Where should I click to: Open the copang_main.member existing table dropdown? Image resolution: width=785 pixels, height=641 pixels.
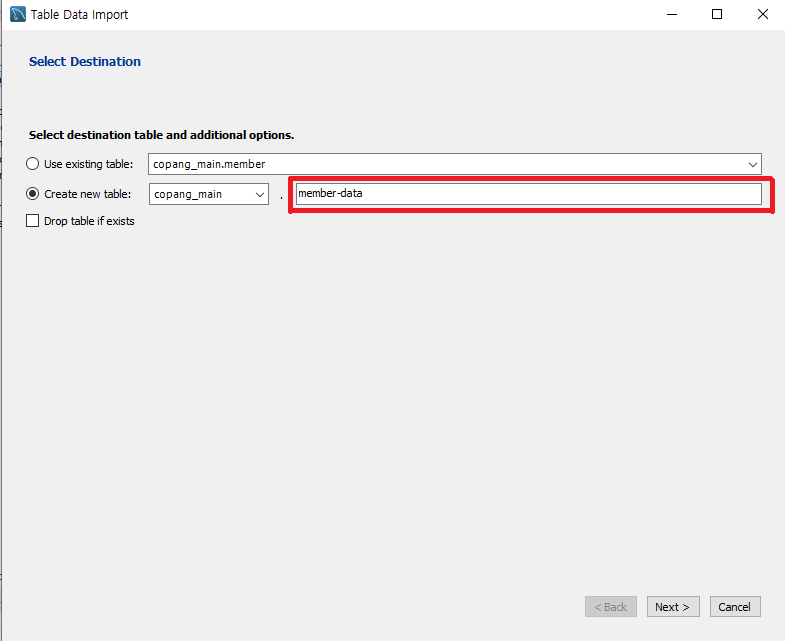pos(455,164)
